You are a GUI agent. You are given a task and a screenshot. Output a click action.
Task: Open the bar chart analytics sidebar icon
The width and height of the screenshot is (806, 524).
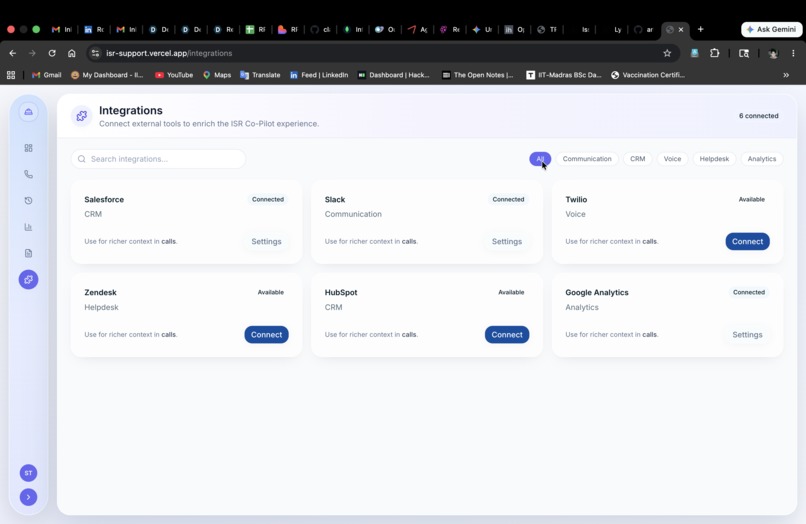pyautogui.click(x=28, y=227)
